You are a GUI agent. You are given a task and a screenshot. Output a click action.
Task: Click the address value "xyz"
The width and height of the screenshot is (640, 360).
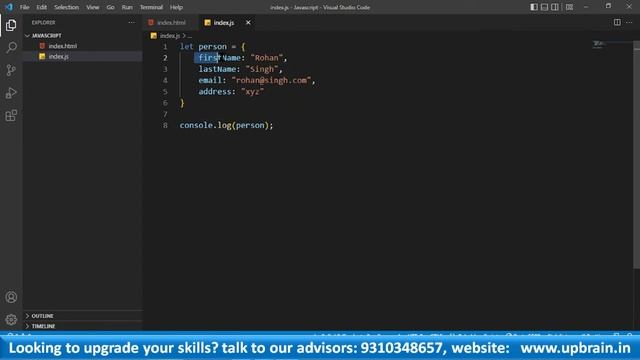point(252,91)
